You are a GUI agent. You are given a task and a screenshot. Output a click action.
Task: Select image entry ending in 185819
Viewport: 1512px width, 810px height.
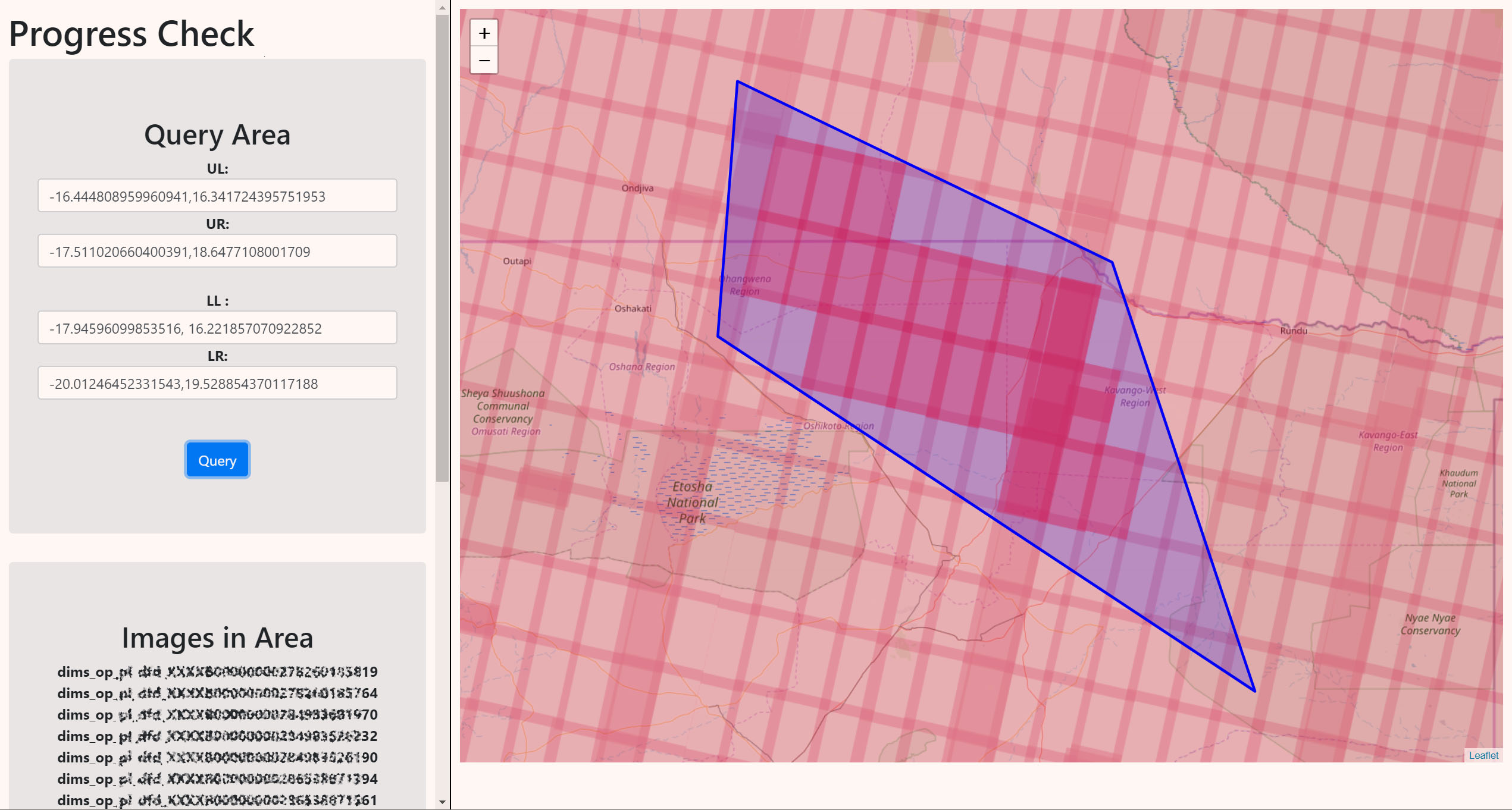pos(217,672)
